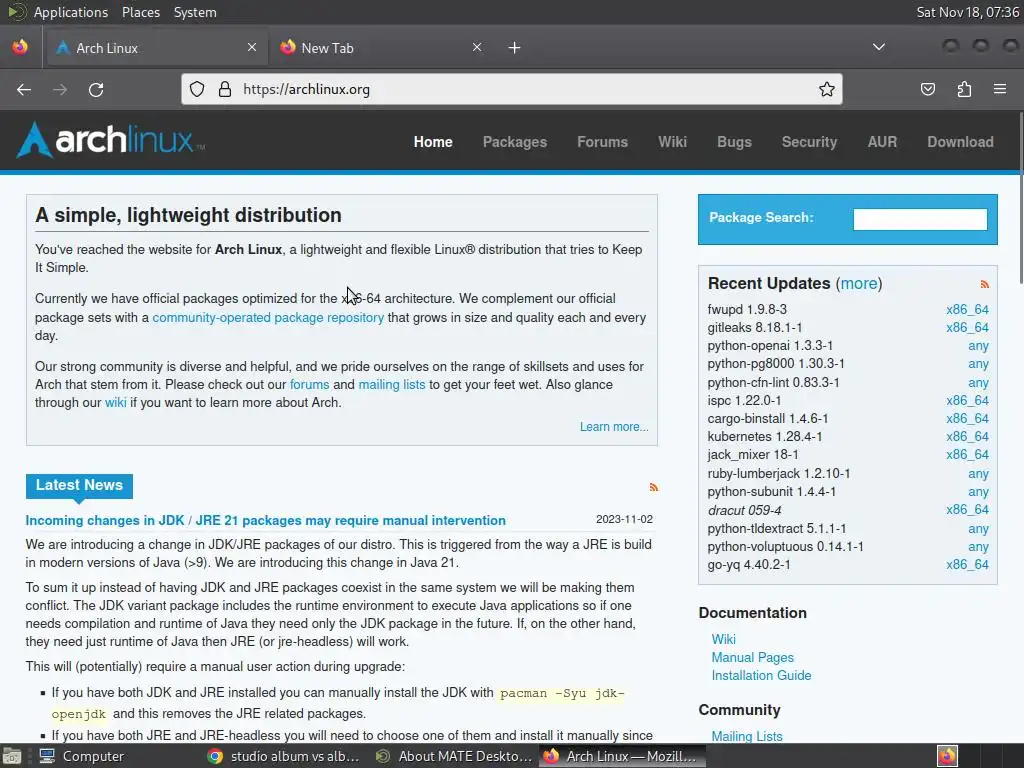The width and height of the screenshot is (1024, 768).
Task: Open the Bugs nav item
Action: 734,142
